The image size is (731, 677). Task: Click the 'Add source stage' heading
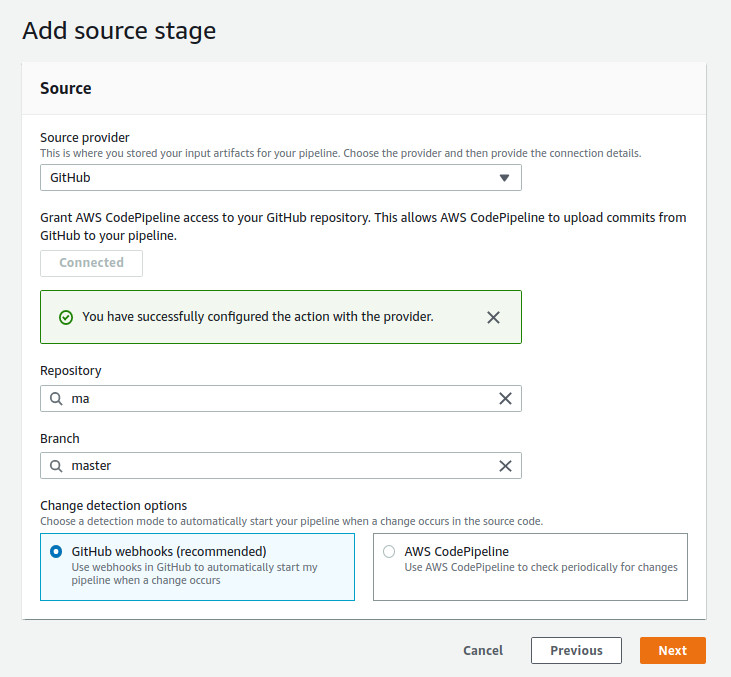tap(119, 31)
